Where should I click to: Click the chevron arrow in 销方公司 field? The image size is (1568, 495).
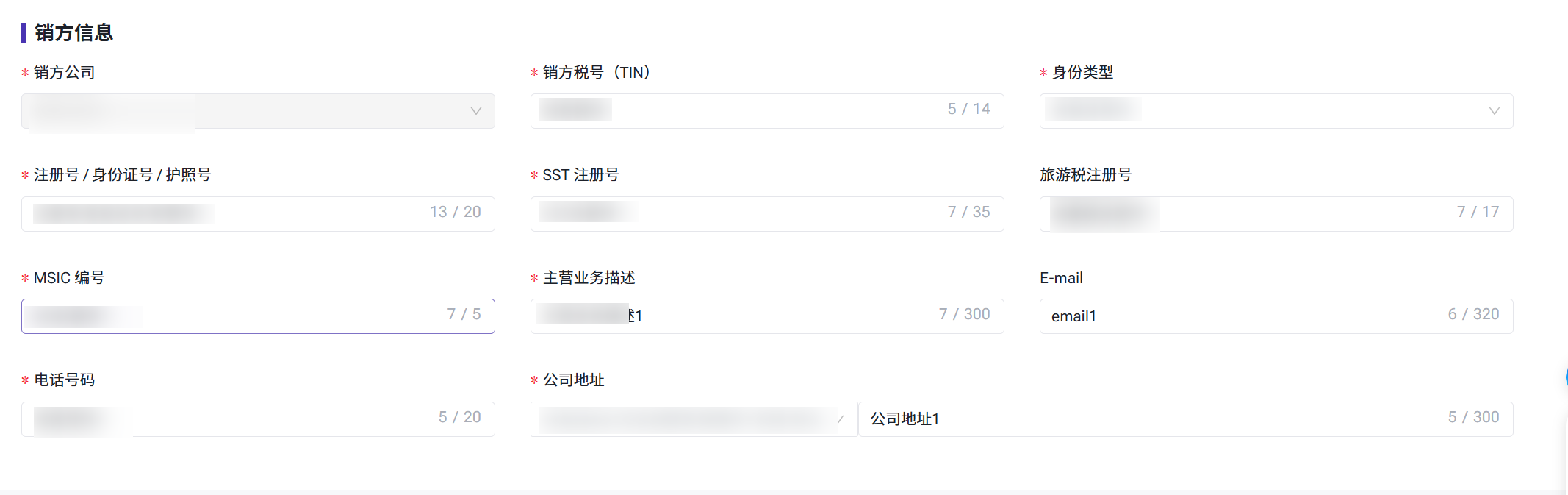[x=475, y=111]
